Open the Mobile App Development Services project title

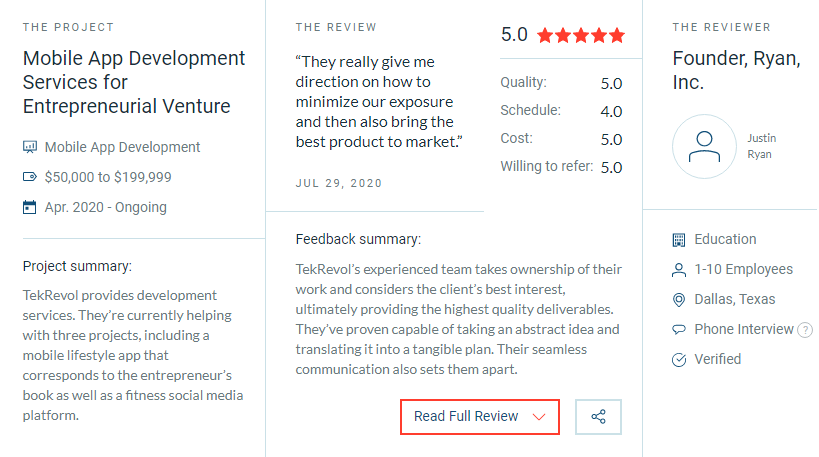(134, 82)
